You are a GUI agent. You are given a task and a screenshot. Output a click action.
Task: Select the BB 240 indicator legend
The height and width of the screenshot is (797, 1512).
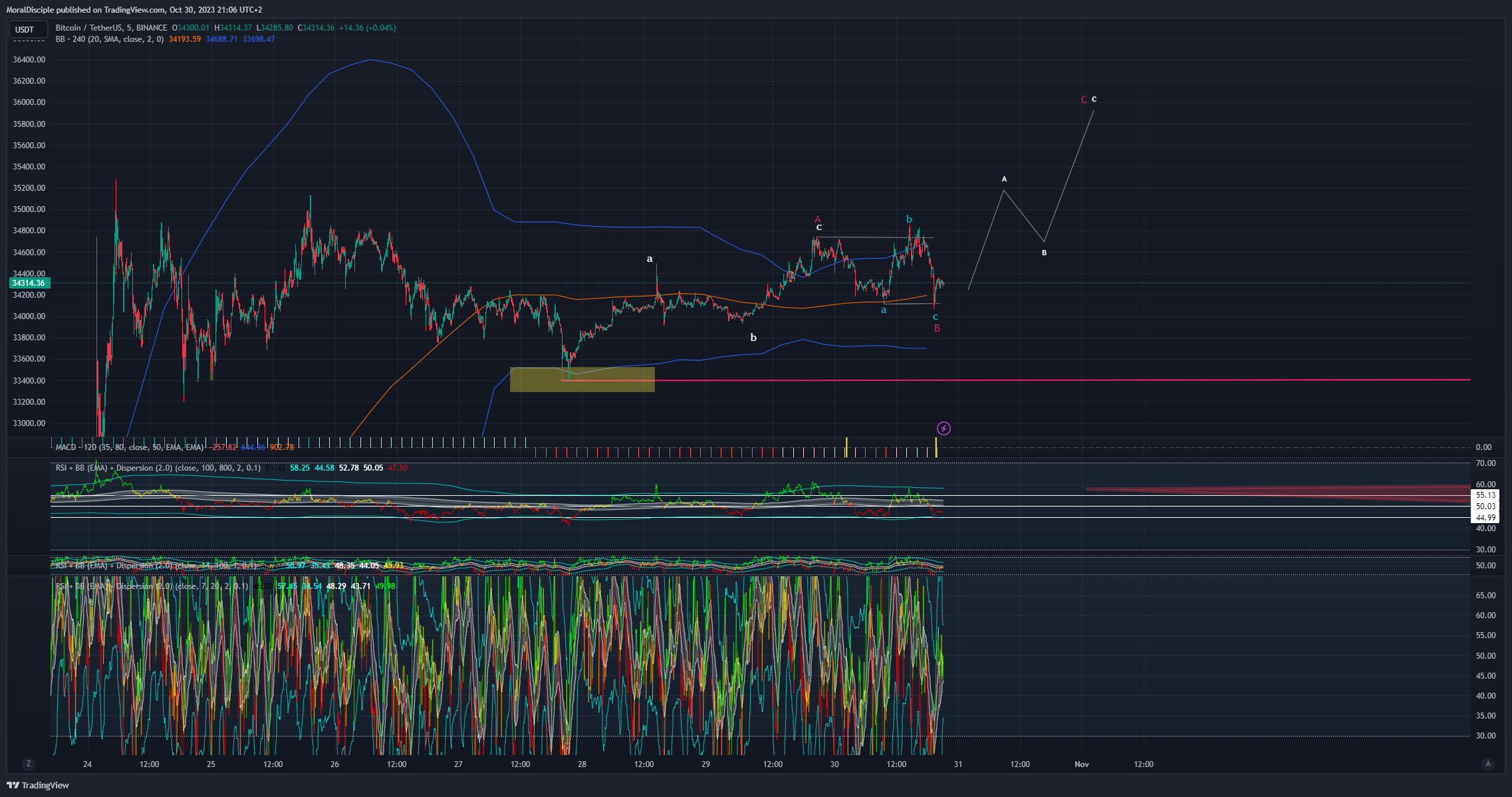coord(109,39)
